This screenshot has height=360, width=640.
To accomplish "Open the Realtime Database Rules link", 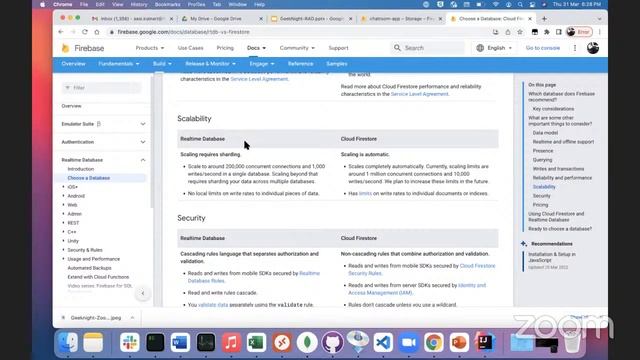I will point(253,277).
